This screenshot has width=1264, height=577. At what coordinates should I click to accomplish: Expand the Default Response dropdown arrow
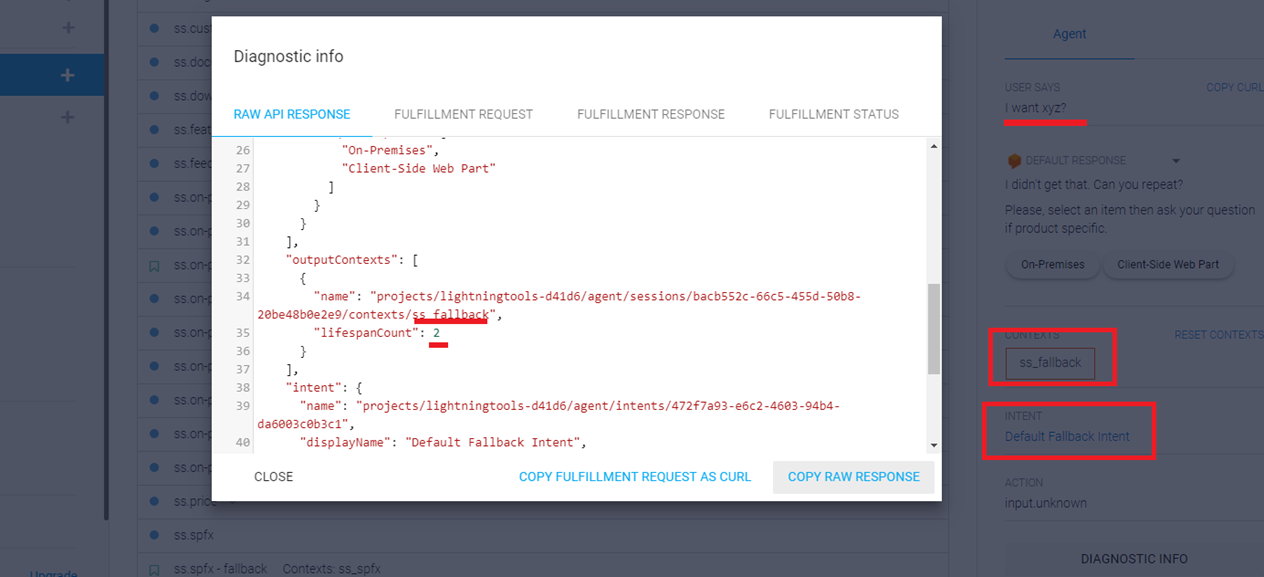click(x=1176, y=161)
